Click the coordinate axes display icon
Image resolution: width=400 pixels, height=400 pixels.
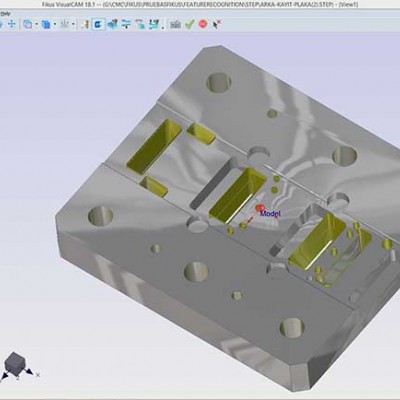(65, 24)
